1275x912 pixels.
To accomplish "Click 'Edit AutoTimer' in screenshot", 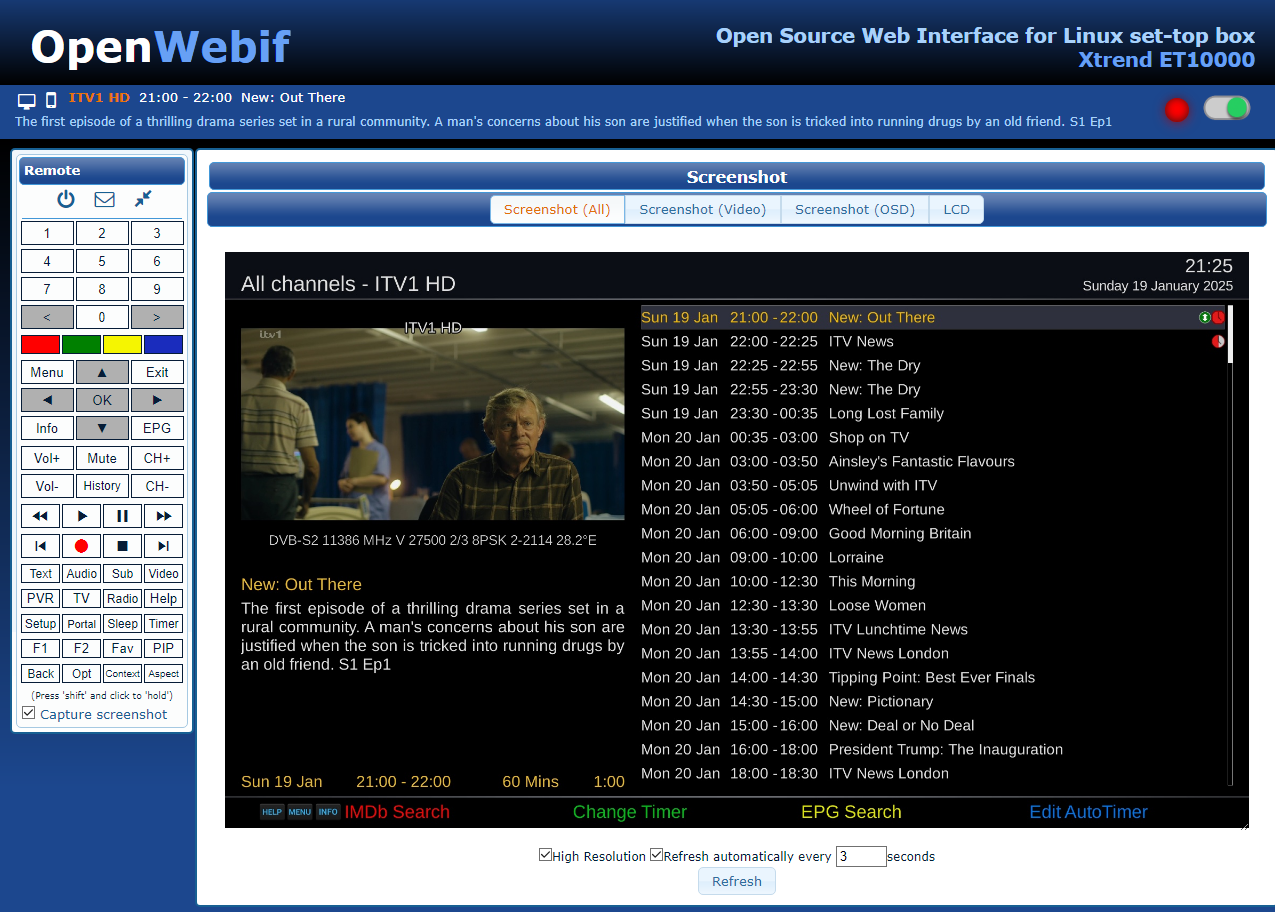I will (1088, 812).
